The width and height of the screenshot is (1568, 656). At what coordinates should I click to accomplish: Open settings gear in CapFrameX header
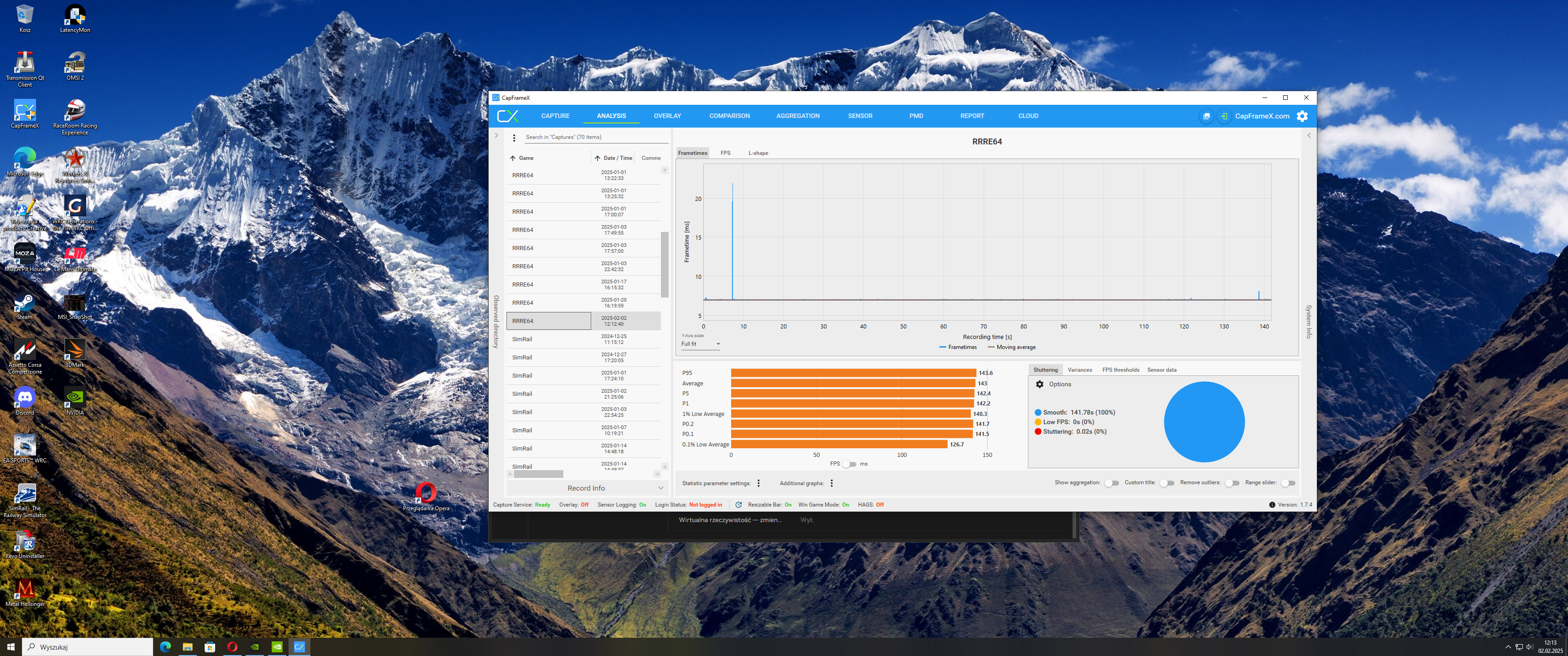click(x=1302, y=116)
